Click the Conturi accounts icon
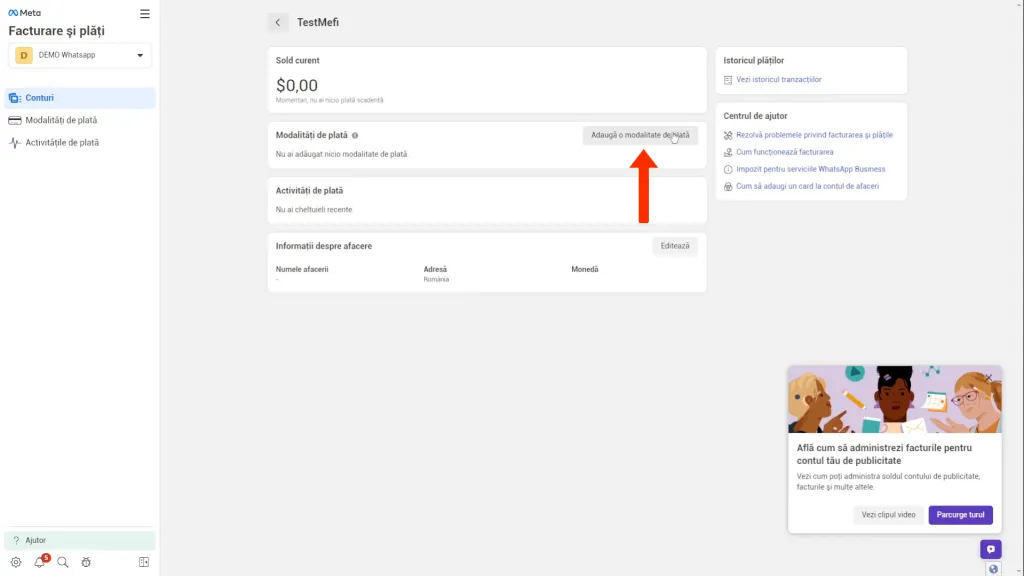The height and width of the screenshot is (576, 1024). click(x=14, y=98)
